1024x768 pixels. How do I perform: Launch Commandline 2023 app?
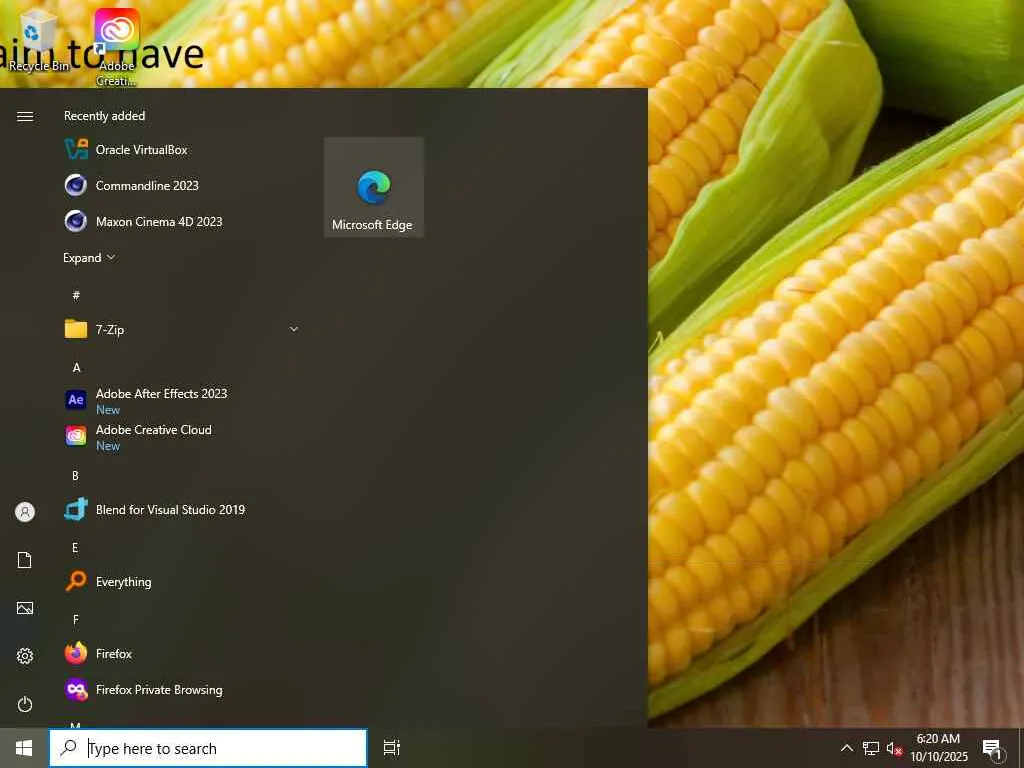pyautogui.click(x=182, y=185)
